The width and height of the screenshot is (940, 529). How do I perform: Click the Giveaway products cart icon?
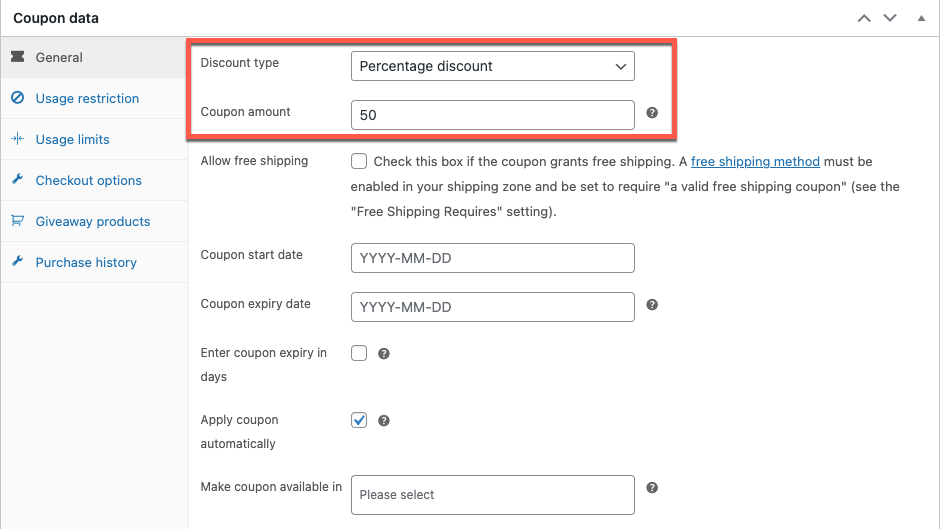[x=18, y=220]
